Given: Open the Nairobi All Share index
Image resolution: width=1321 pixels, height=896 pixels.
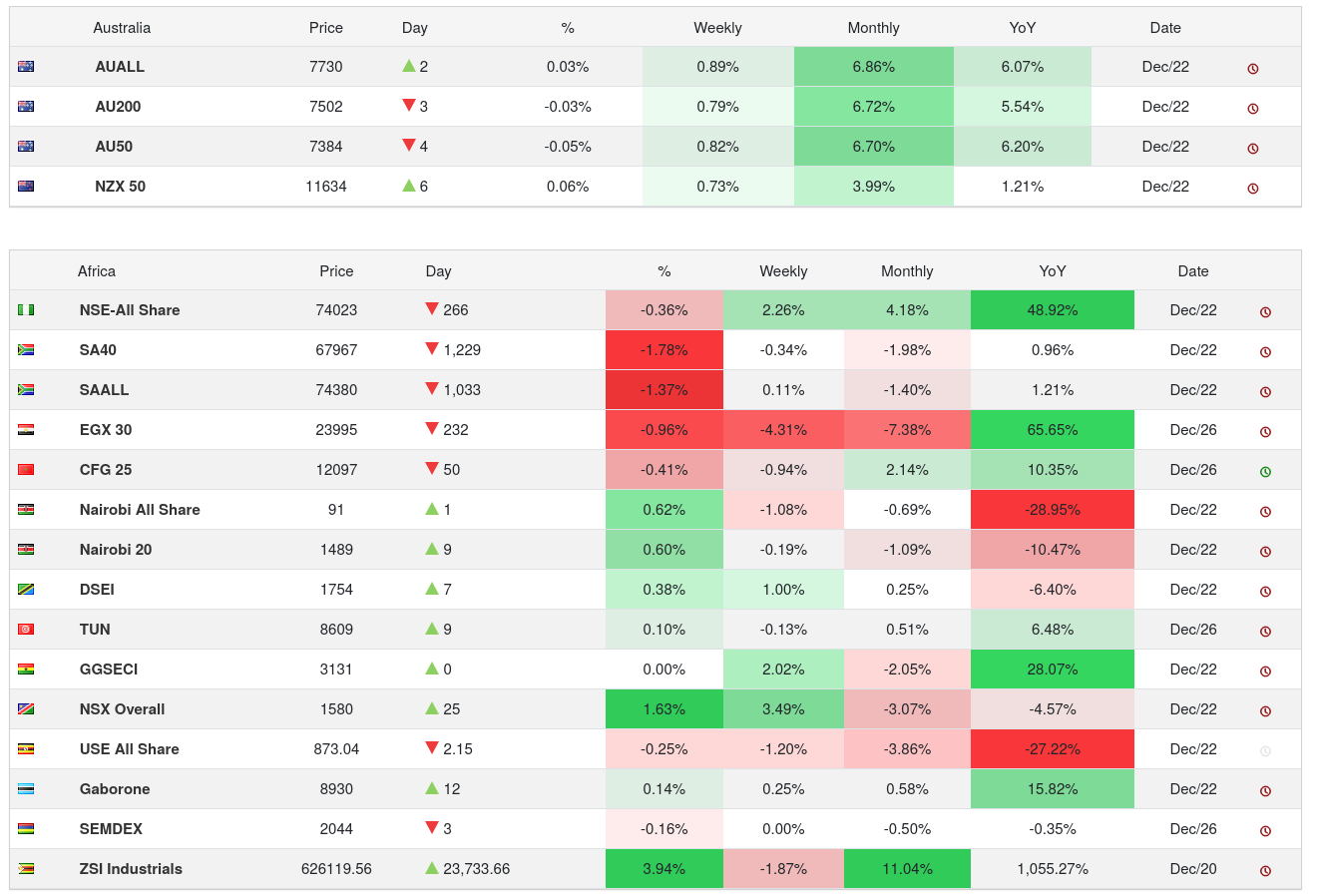Looking at the screenshot, I should coord(140,510).
